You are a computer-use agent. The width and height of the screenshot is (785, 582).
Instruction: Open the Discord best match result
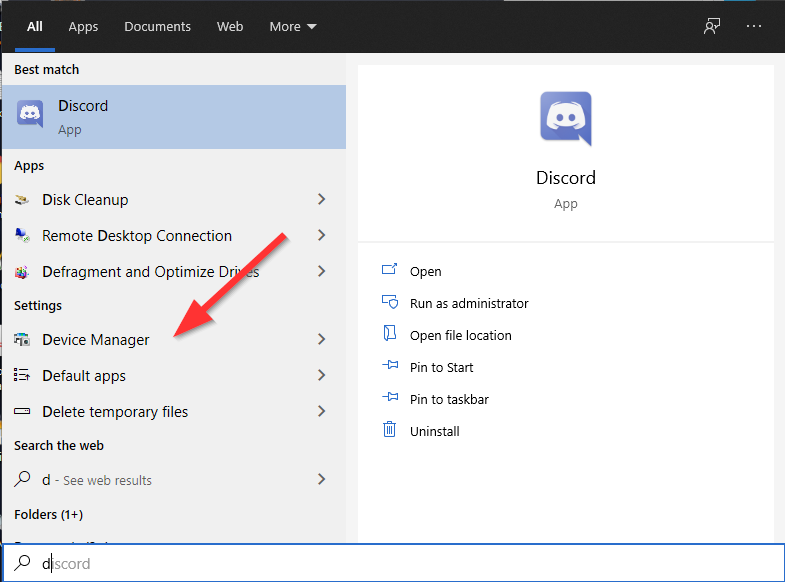pyautogui.click(x=174, y=117)
